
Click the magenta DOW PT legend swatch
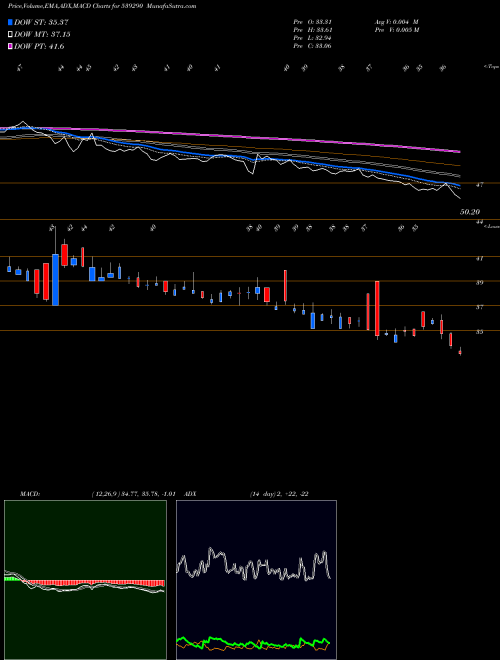(x=10, y=46)
